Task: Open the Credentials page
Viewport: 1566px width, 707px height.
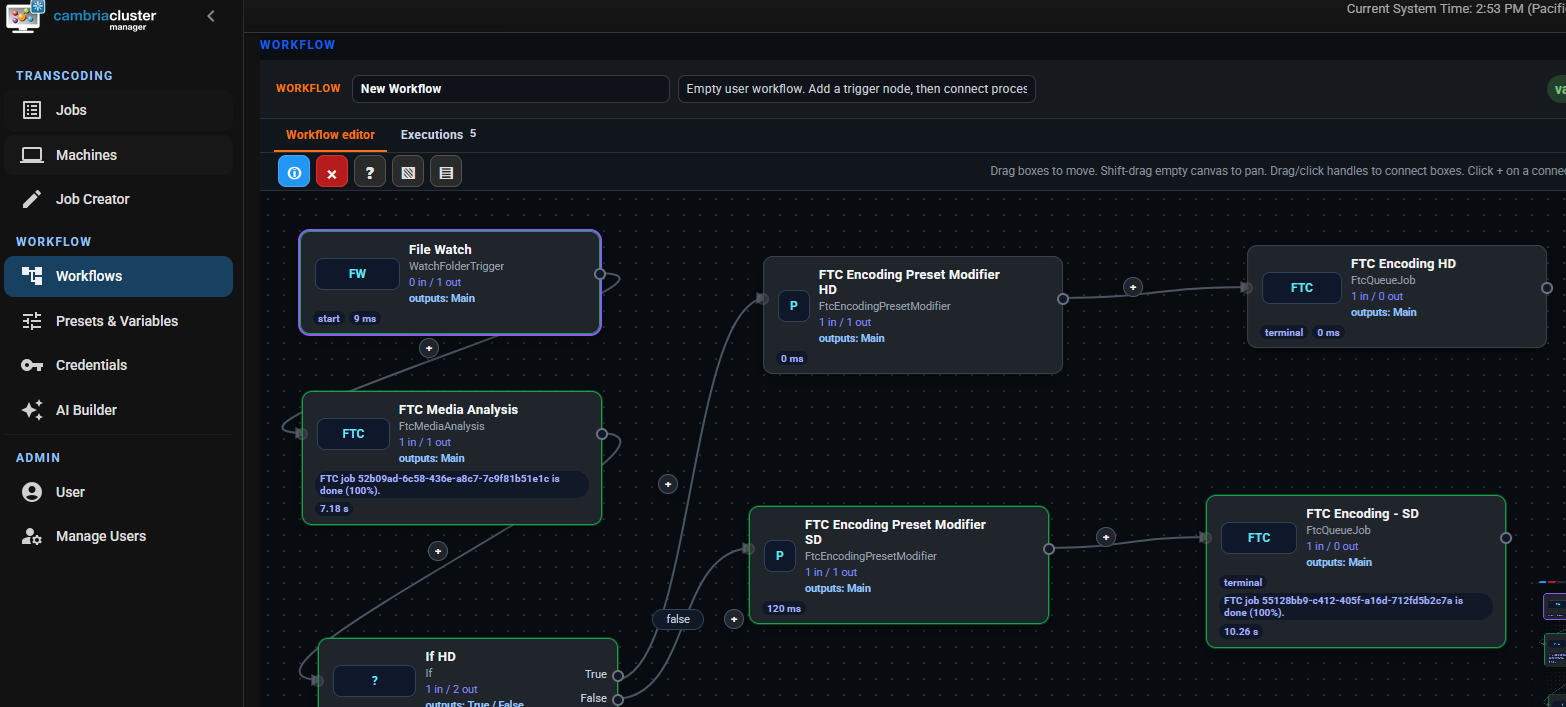Action: tap(118, 365)
